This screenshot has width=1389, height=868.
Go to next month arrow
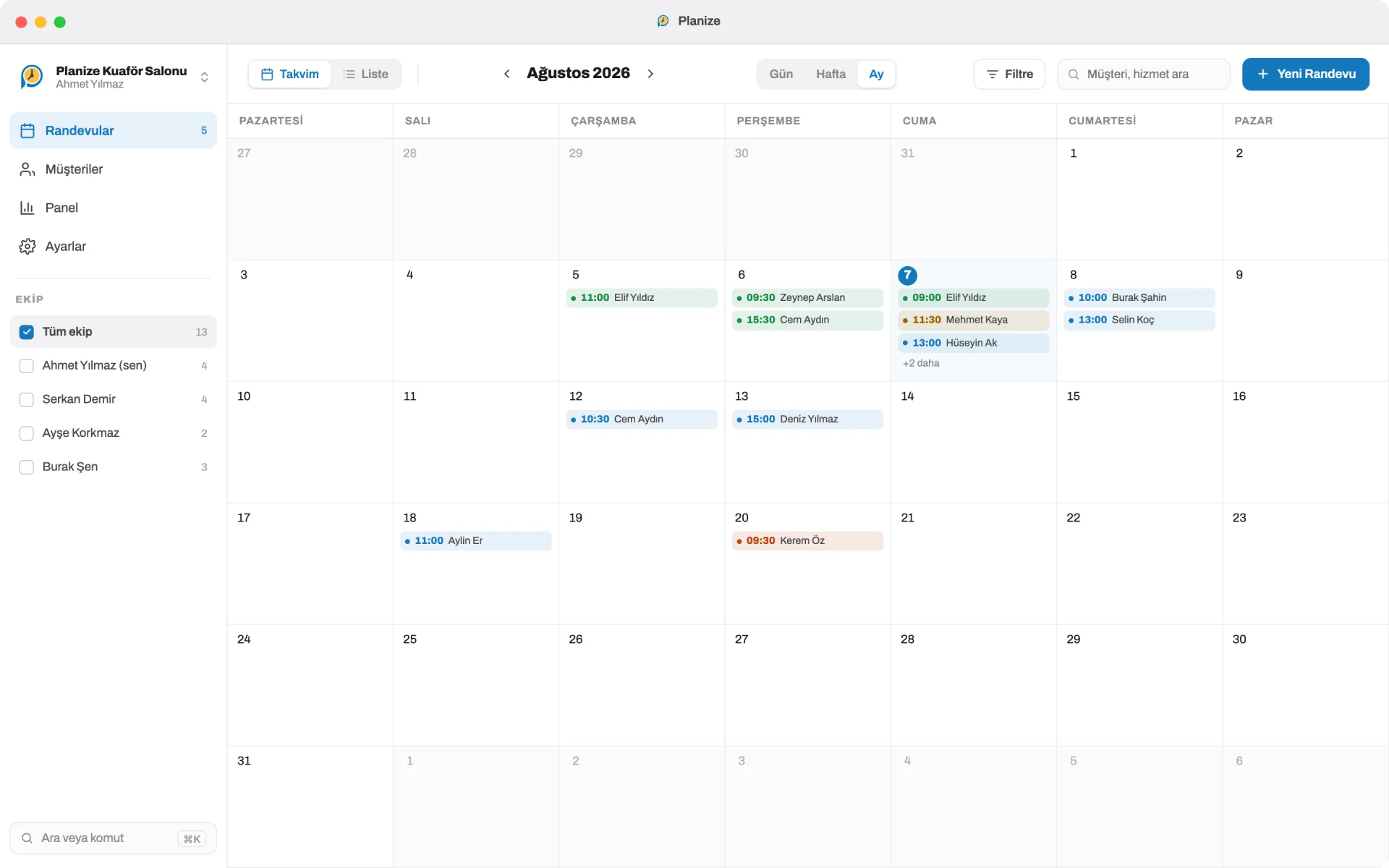pos(650,74)
